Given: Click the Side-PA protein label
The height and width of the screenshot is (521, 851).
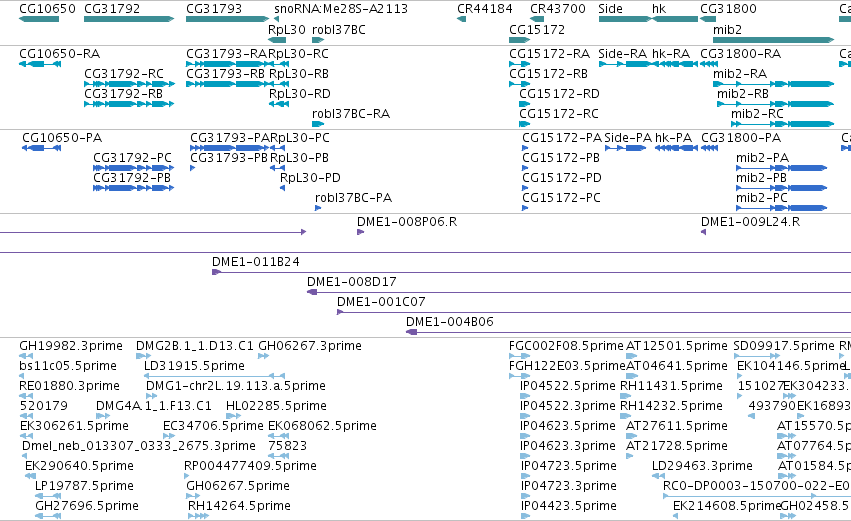Looking at the screenshot, I should point(628,138).
